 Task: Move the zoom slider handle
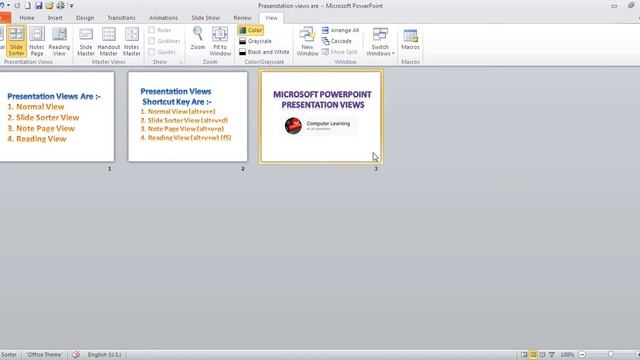tap(611, 355)
